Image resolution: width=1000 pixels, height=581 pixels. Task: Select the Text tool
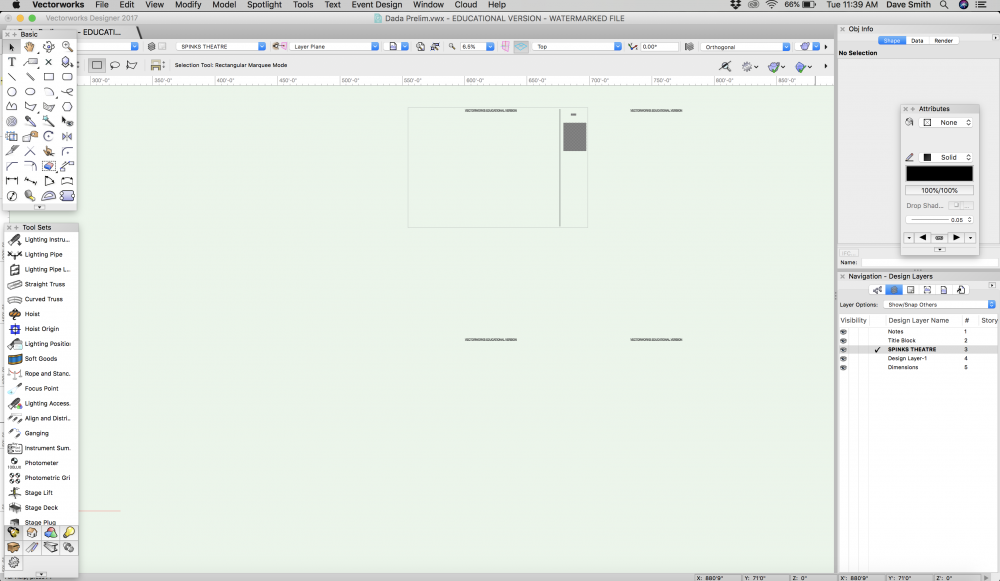point(12,61)
